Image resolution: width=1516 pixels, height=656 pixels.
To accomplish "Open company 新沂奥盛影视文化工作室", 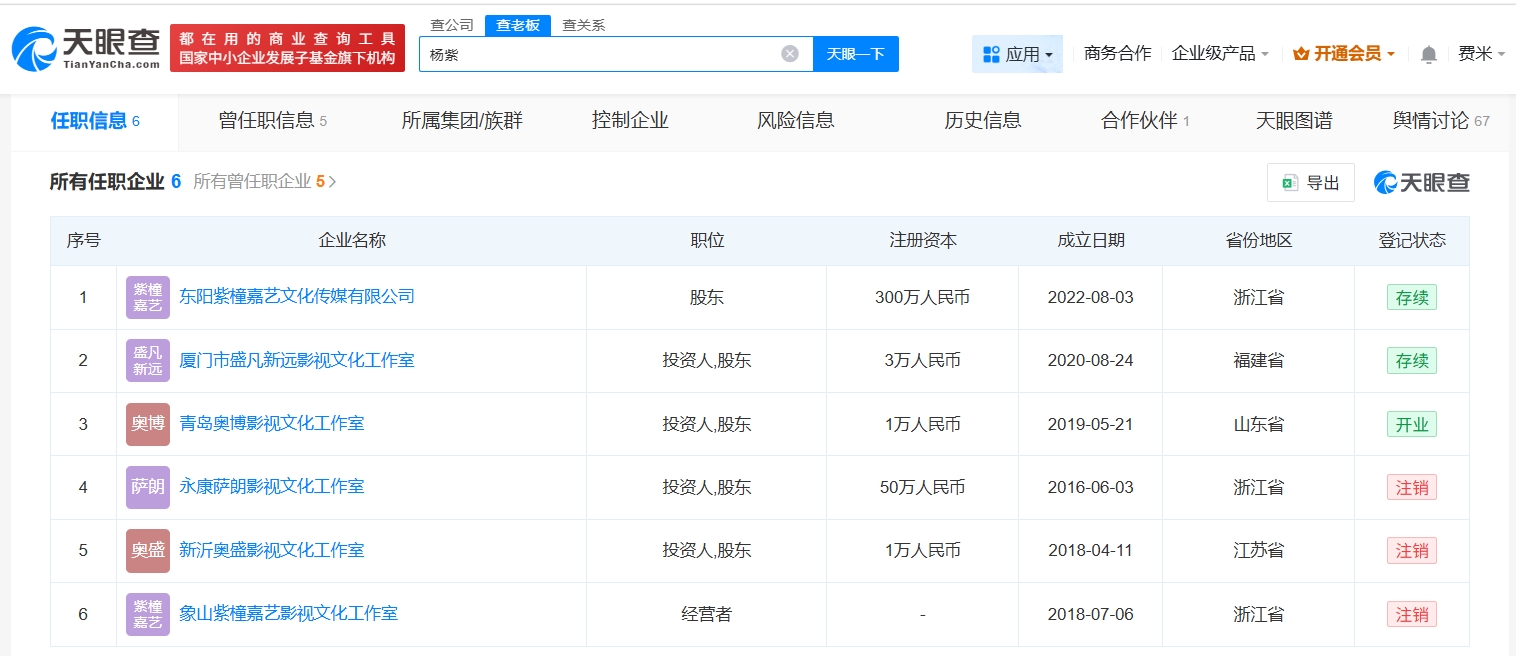I will click(272, 550).
